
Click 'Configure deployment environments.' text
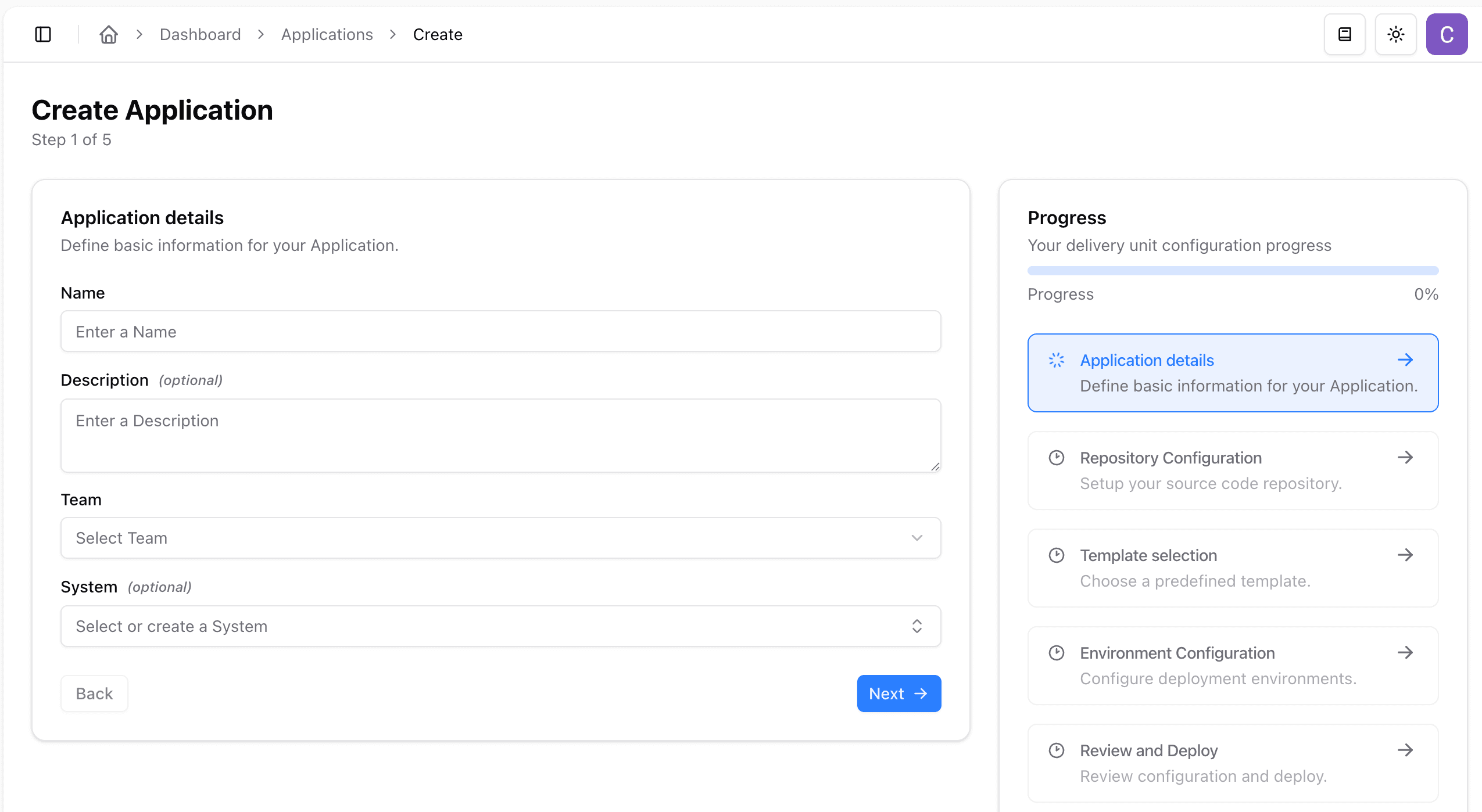[1218, 678]
